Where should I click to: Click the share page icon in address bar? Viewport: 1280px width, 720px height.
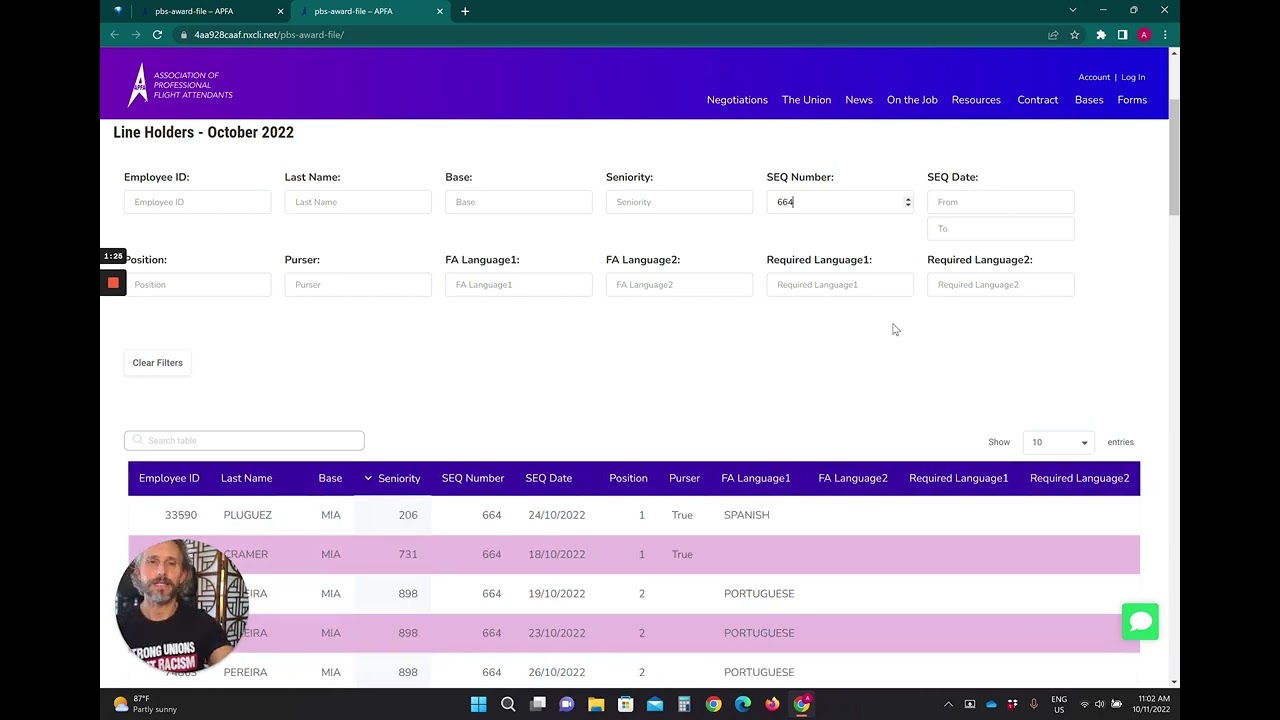tap(1053, 35)
